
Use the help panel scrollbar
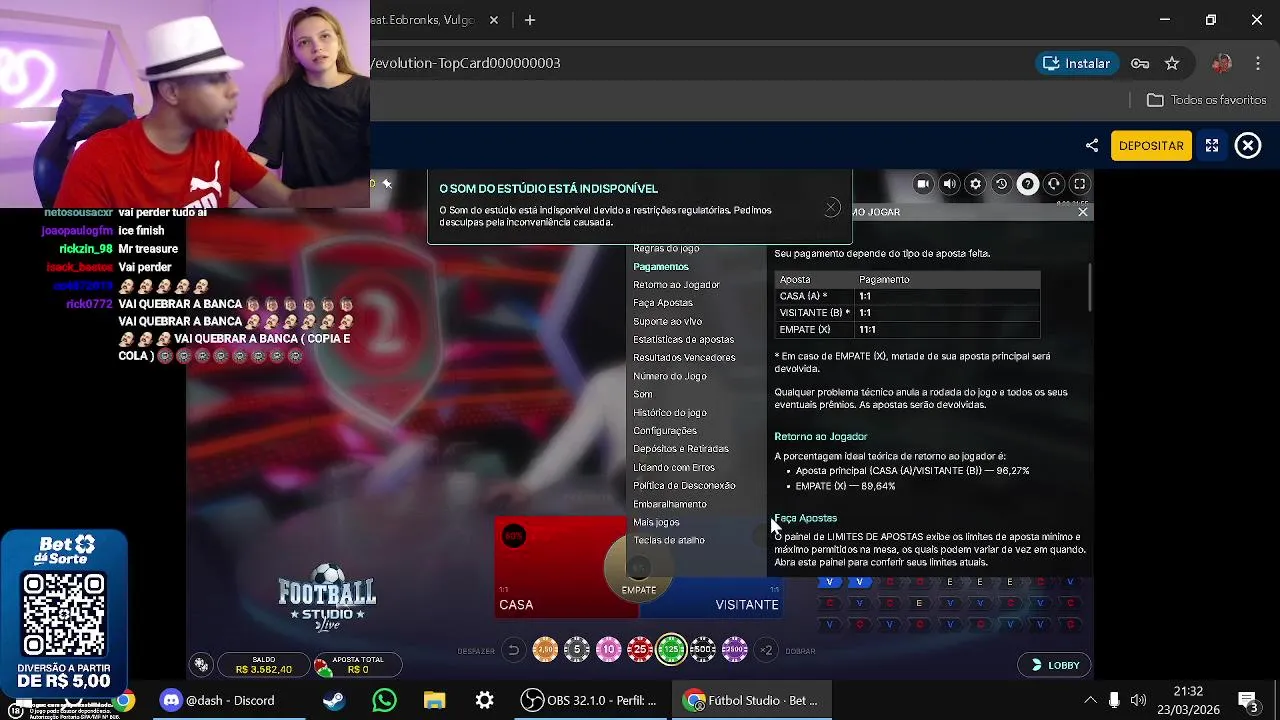coord(1089,288)
